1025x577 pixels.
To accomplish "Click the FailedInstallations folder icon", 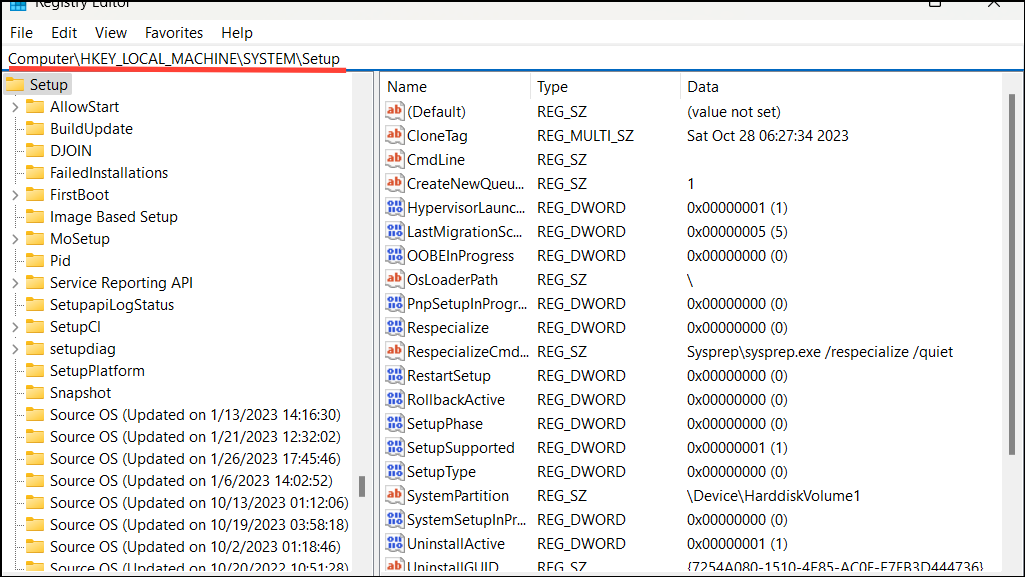I will pos(35,173).
